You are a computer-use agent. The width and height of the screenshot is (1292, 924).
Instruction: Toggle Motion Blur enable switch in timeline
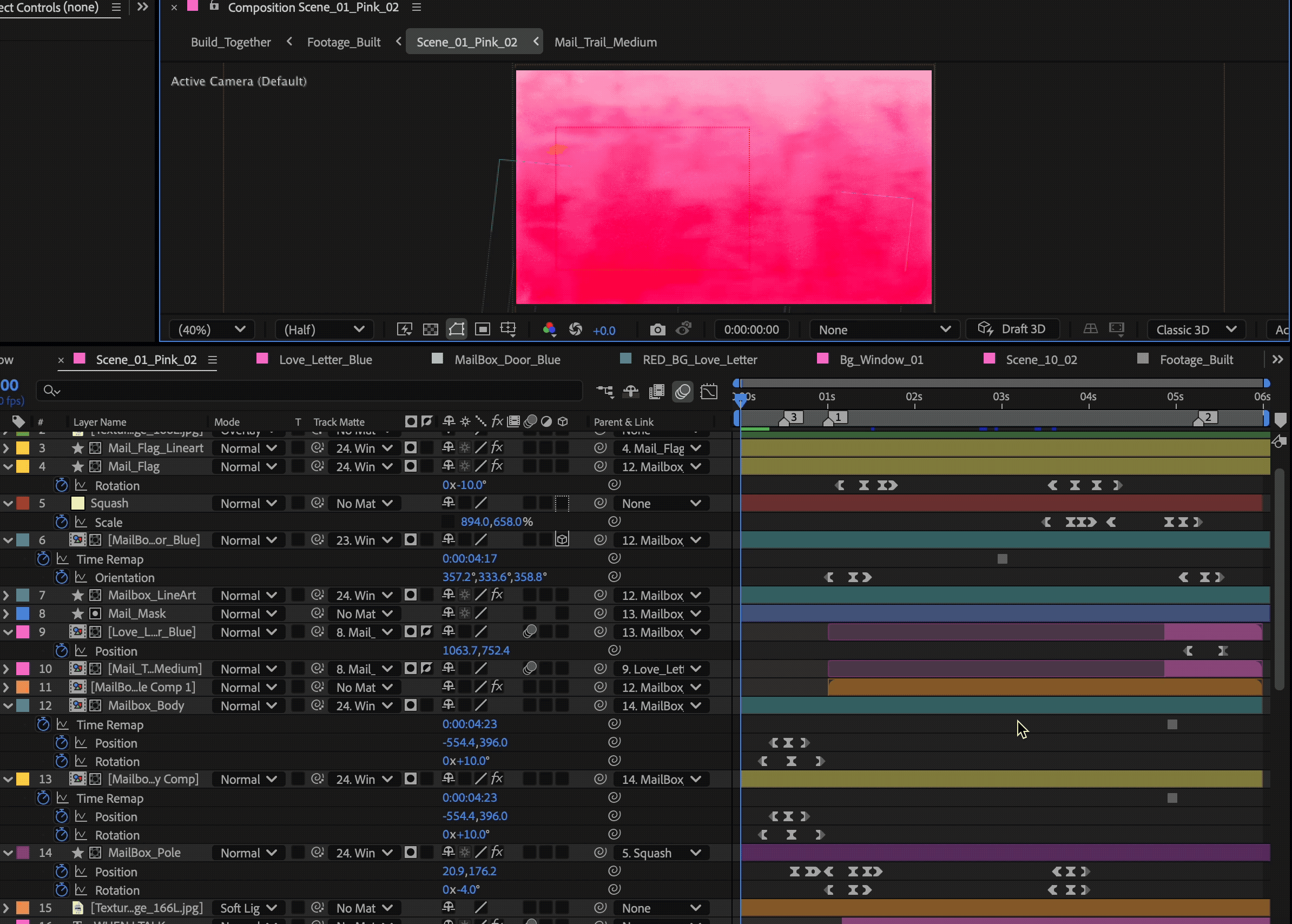click(683, 392)
